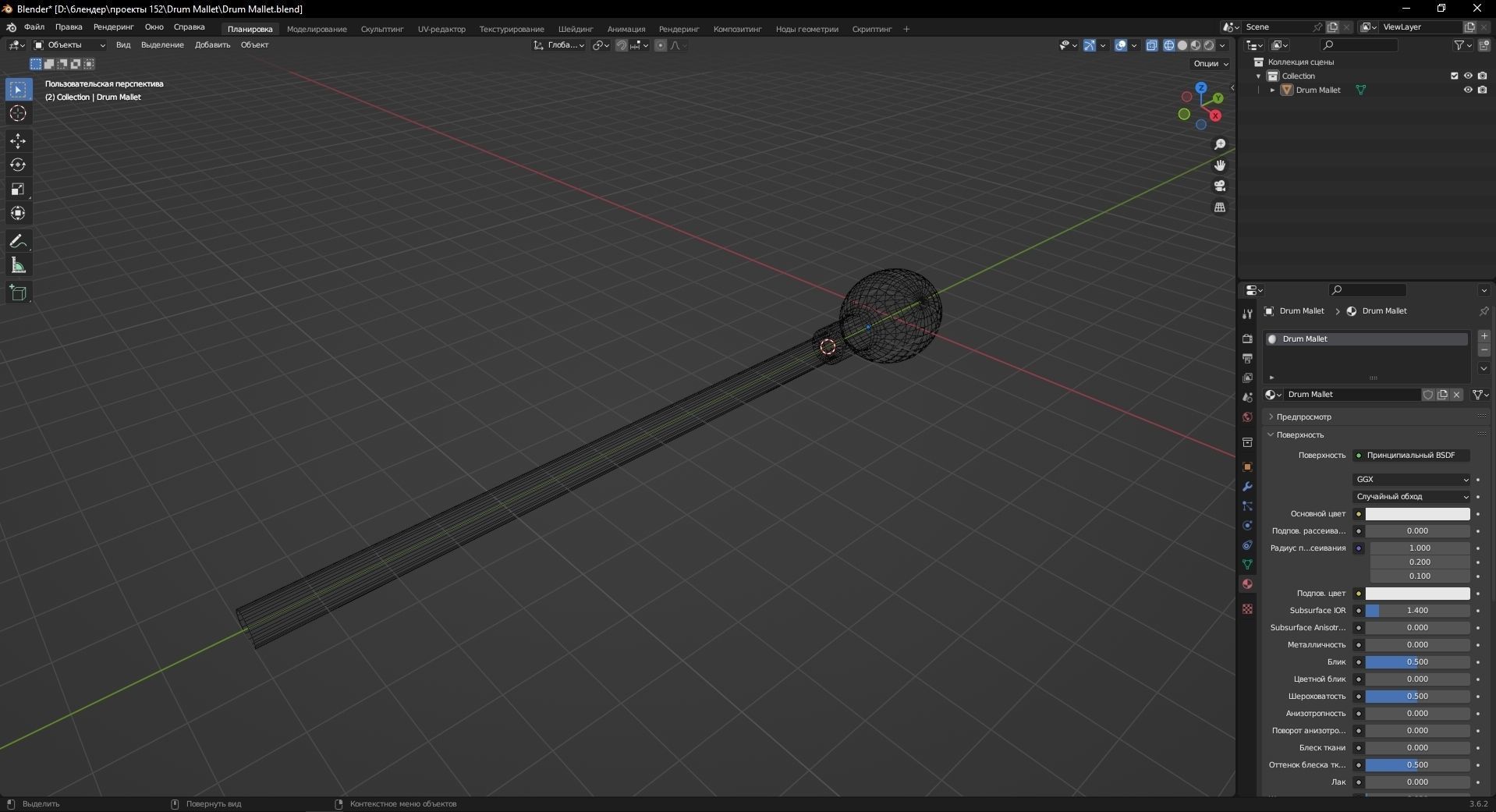Switch to 'Скульптинг' workspace tab
The width and height of the screenshot is (1496, 812).
point(382,29)
